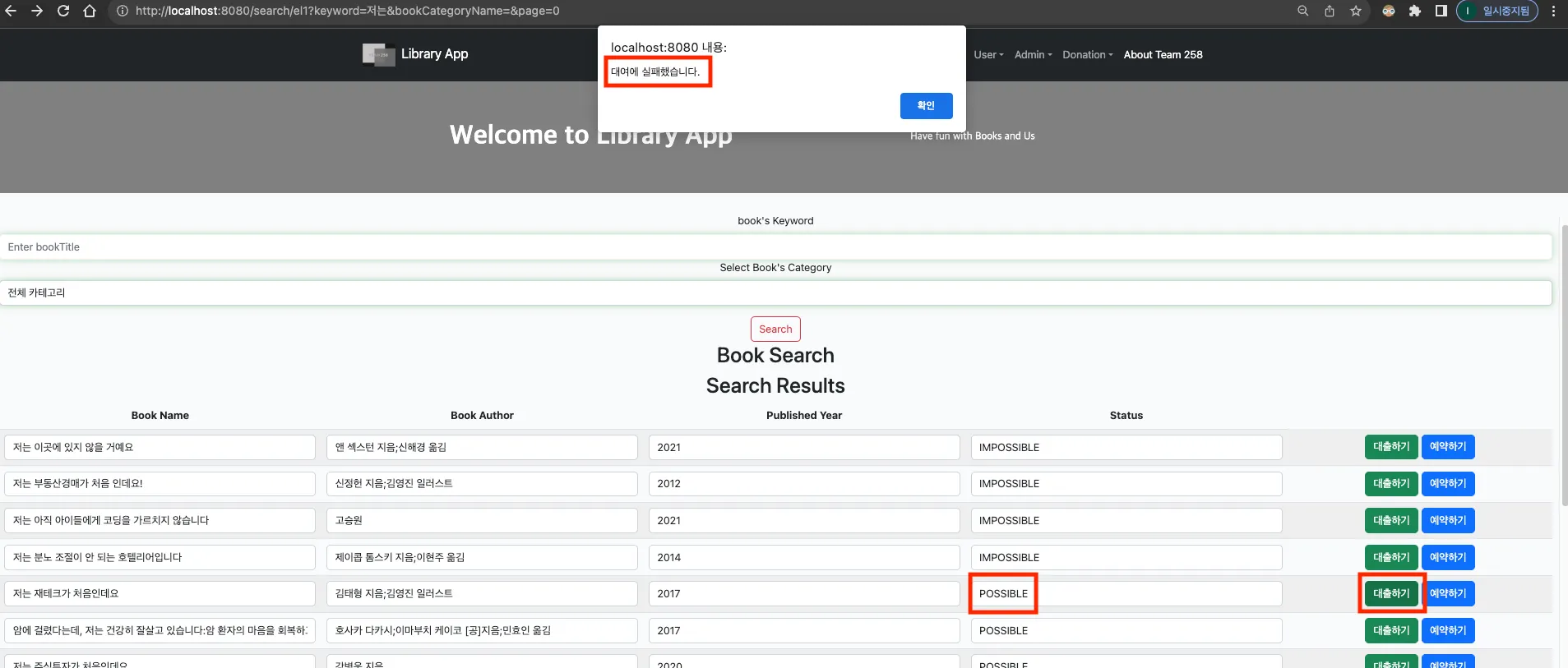Click 예약하기 for 저는 부동산경매가 처음 인데요!
1568x668 pixels.
pyautogui.click(x=1448, y=484)
